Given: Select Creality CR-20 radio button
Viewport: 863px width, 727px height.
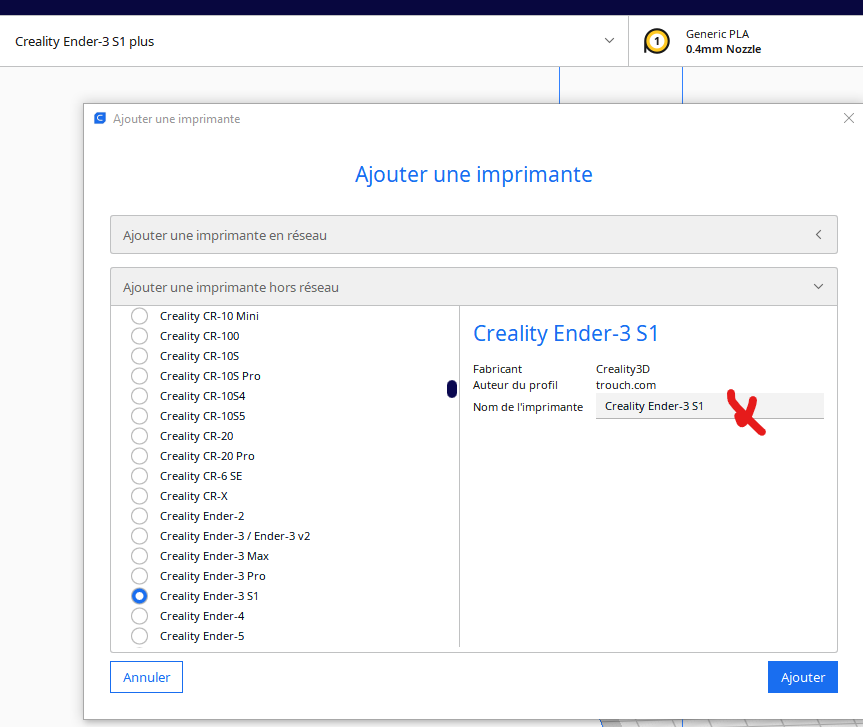Looking at the screenshot, I should 139,436.
